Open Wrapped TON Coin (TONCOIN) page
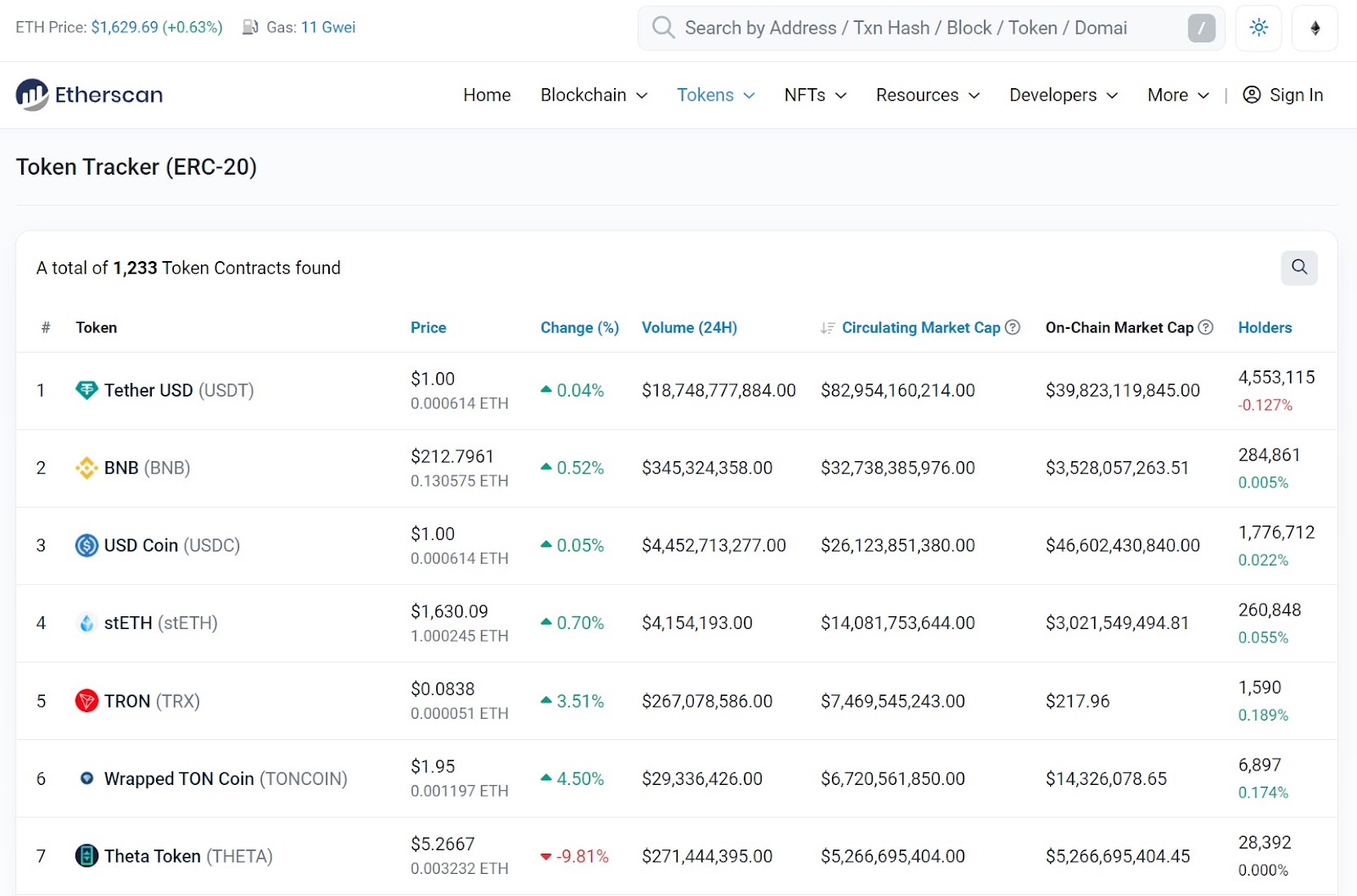The width and height of the screenshot is (1357, 896). click(x=226, y=778)
